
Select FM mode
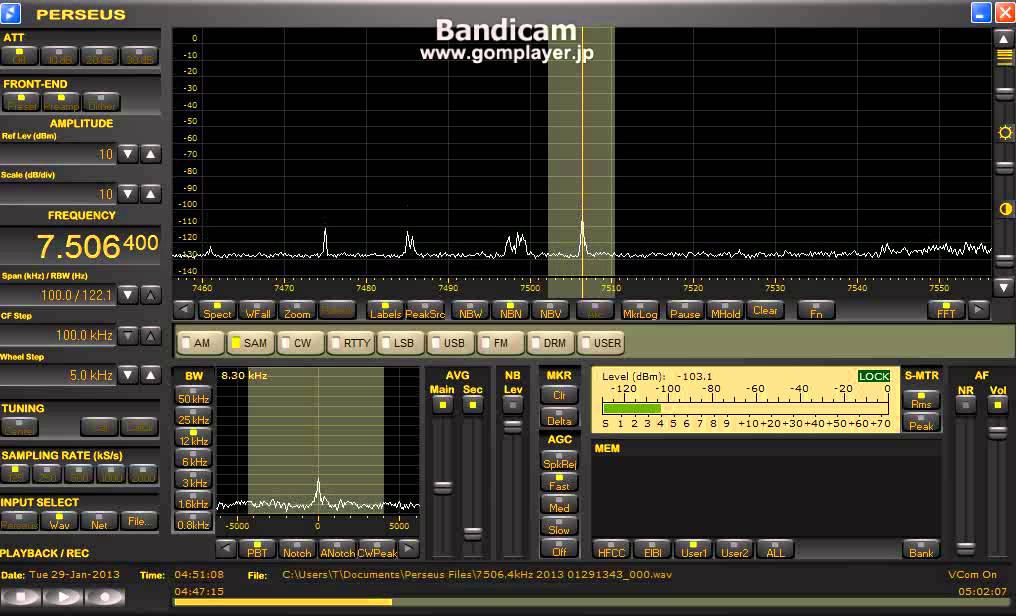(501, 343)
